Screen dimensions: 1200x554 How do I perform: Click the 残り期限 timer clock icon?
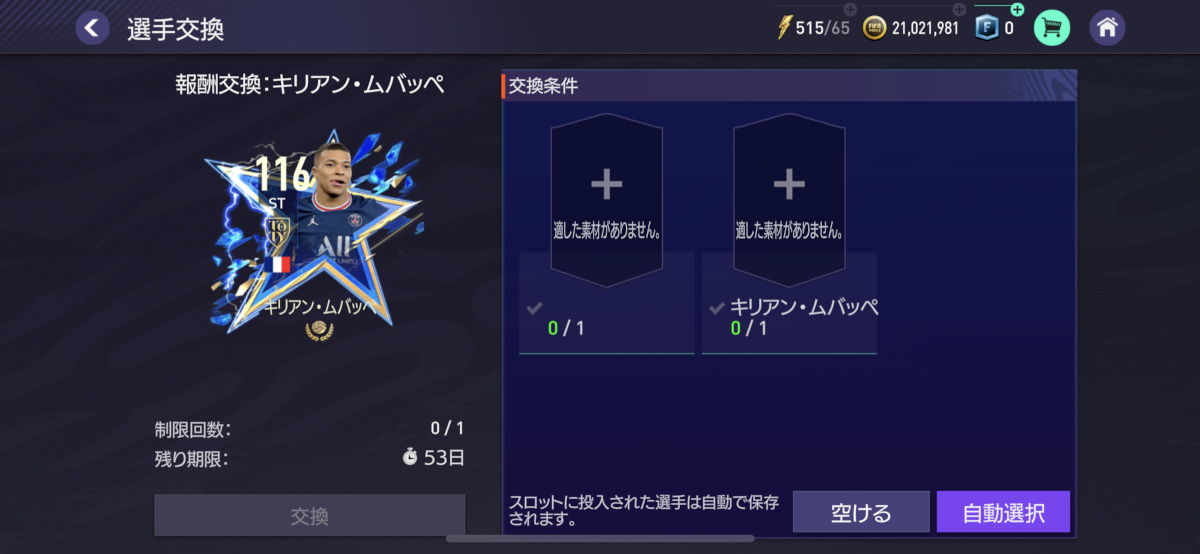410,458
